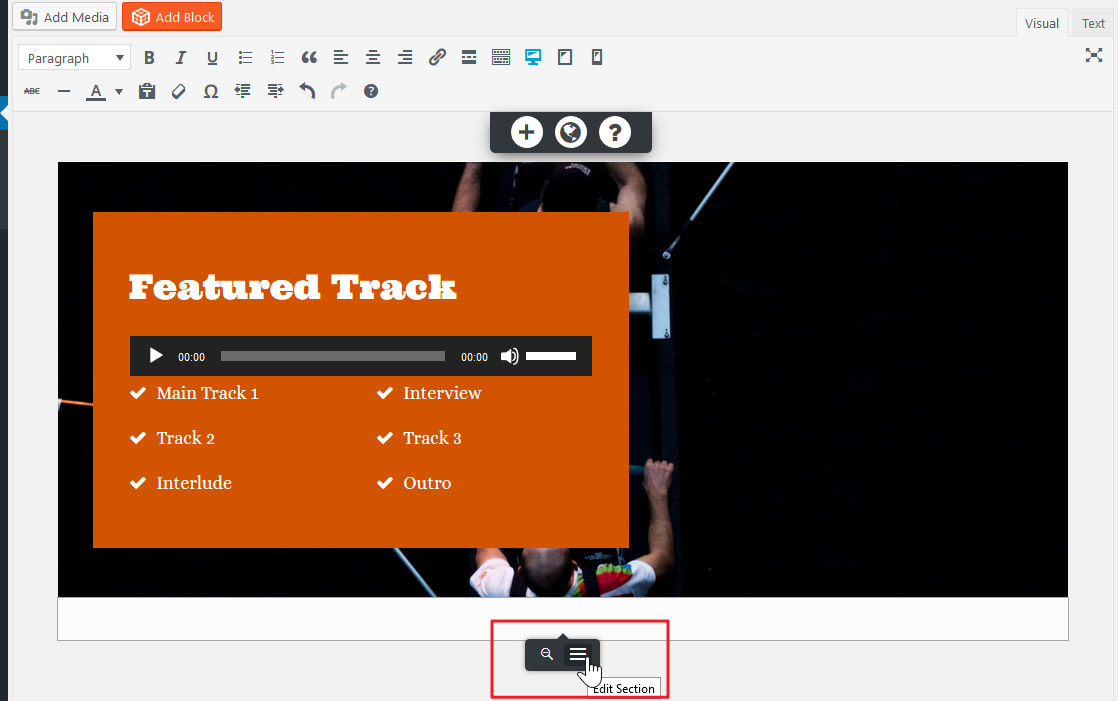Screen dimensions: 1118x701
Task: Apply strikethrough formatting
Action: [x=32, y=91]
